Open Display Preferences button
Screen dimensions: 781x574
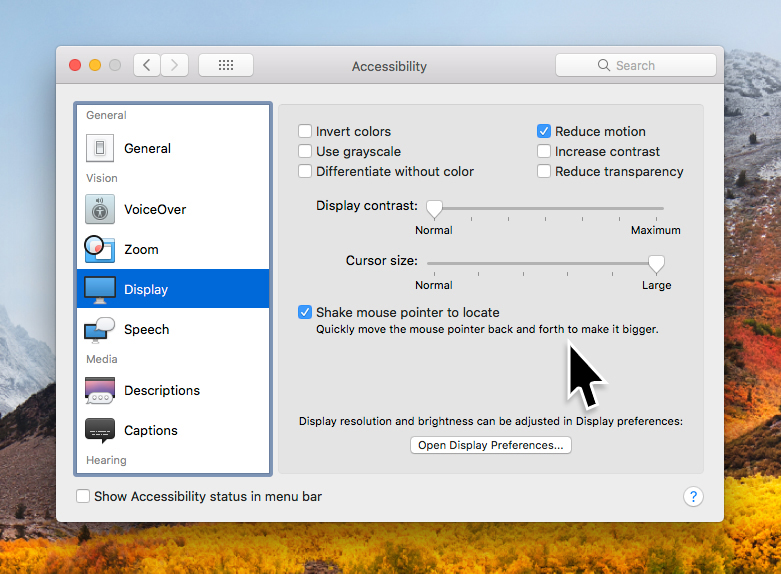(491, 445)
